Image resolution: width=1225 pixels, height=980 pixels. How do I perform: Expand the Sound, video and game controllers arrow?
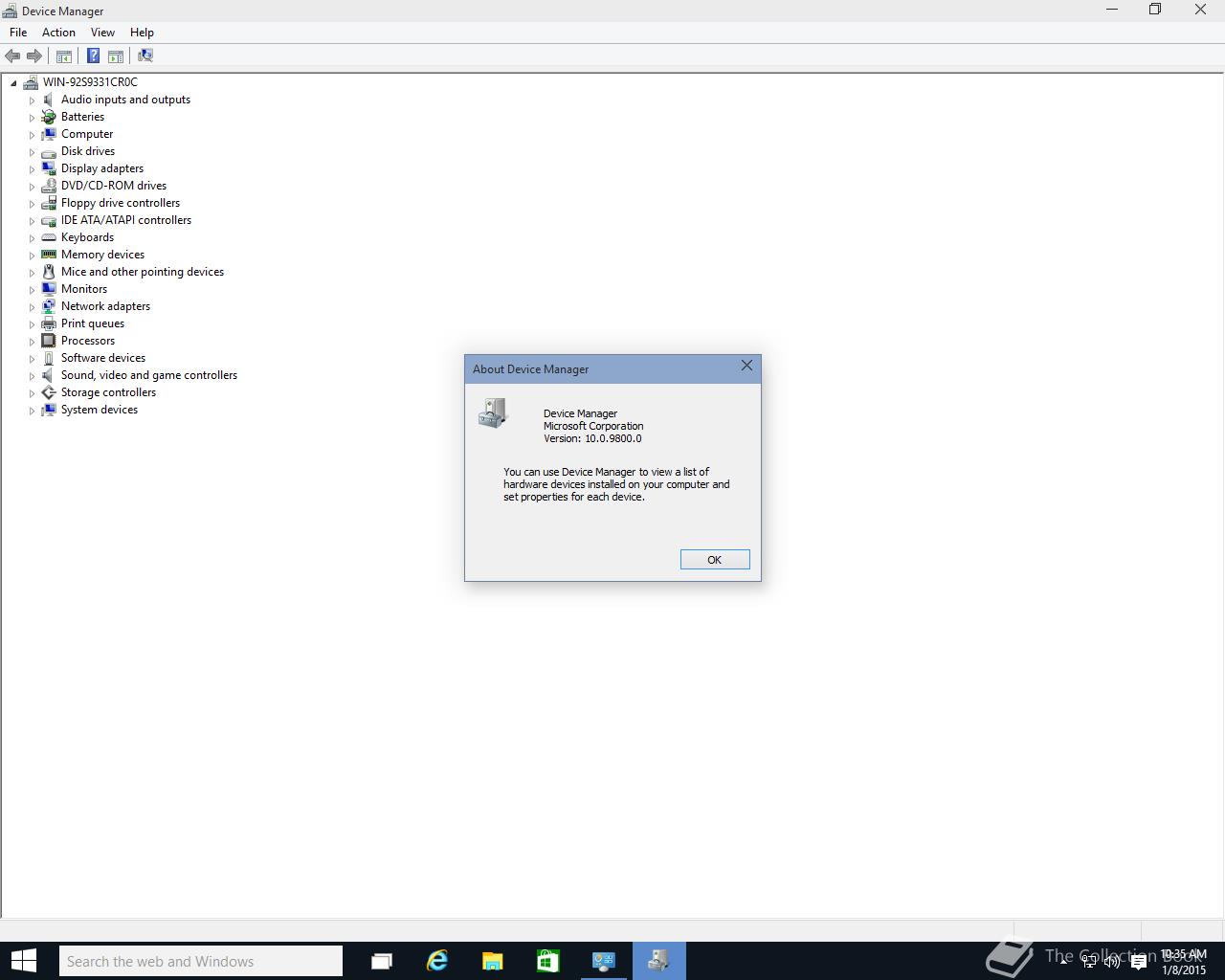(32, 376)
